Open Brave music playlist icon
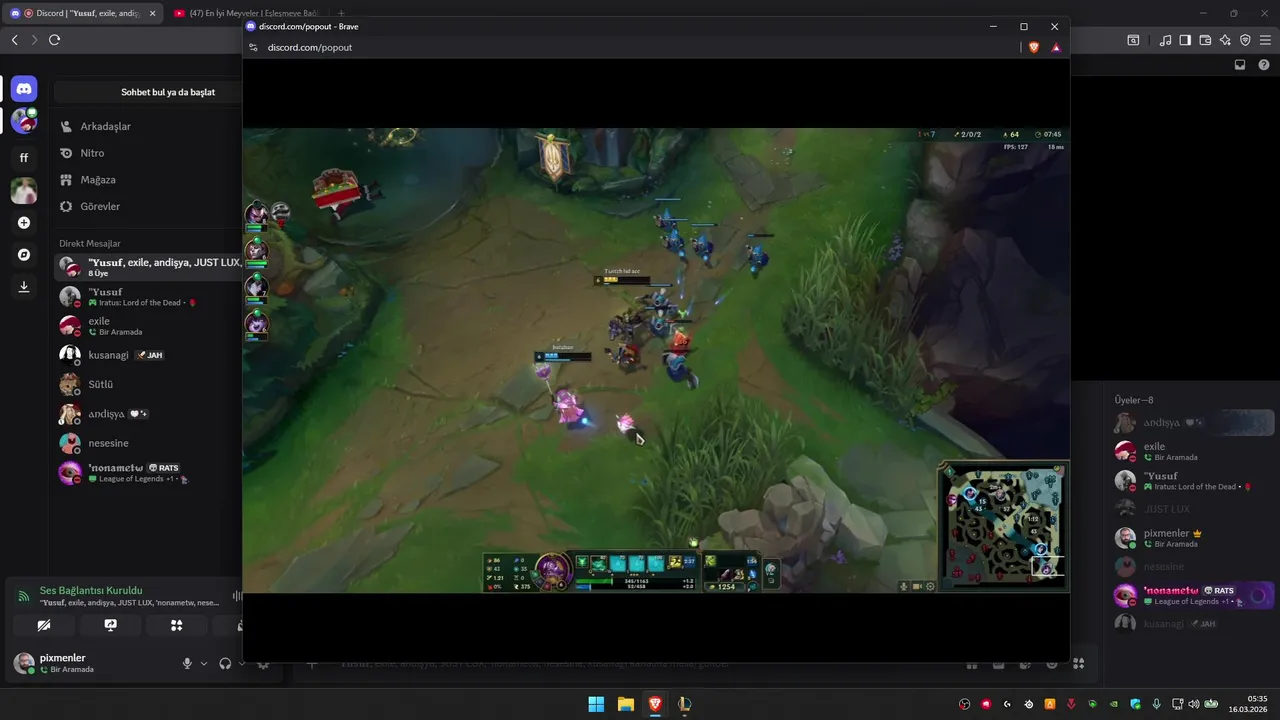The height and width of the screenshot is (720, 1280). (x=1165, y=40)
